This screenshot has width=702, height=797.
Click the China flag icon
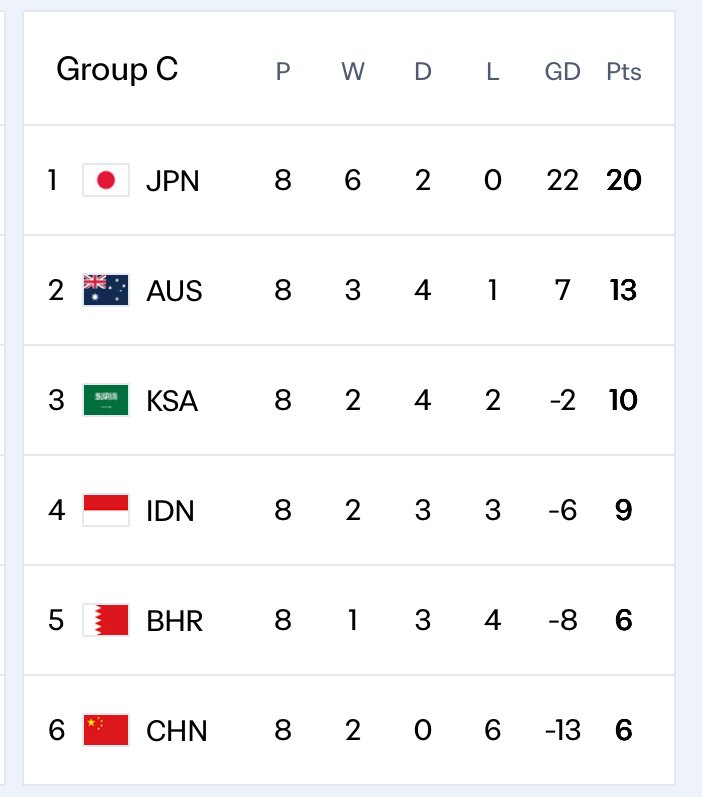106,730
